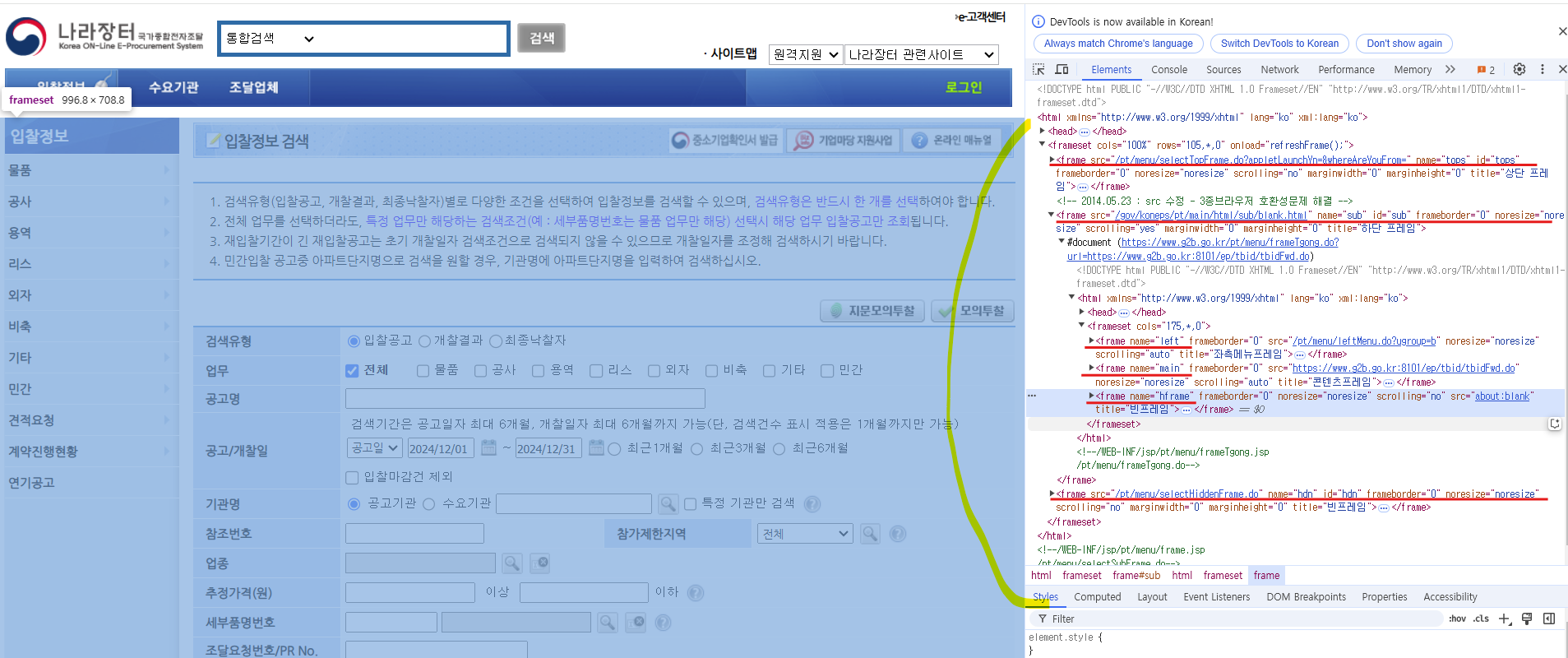The height and width of the screenshot is (658, 1568).
Task: Click the help icon beside 특정 기관만 검색
Action: click(812, 503)
